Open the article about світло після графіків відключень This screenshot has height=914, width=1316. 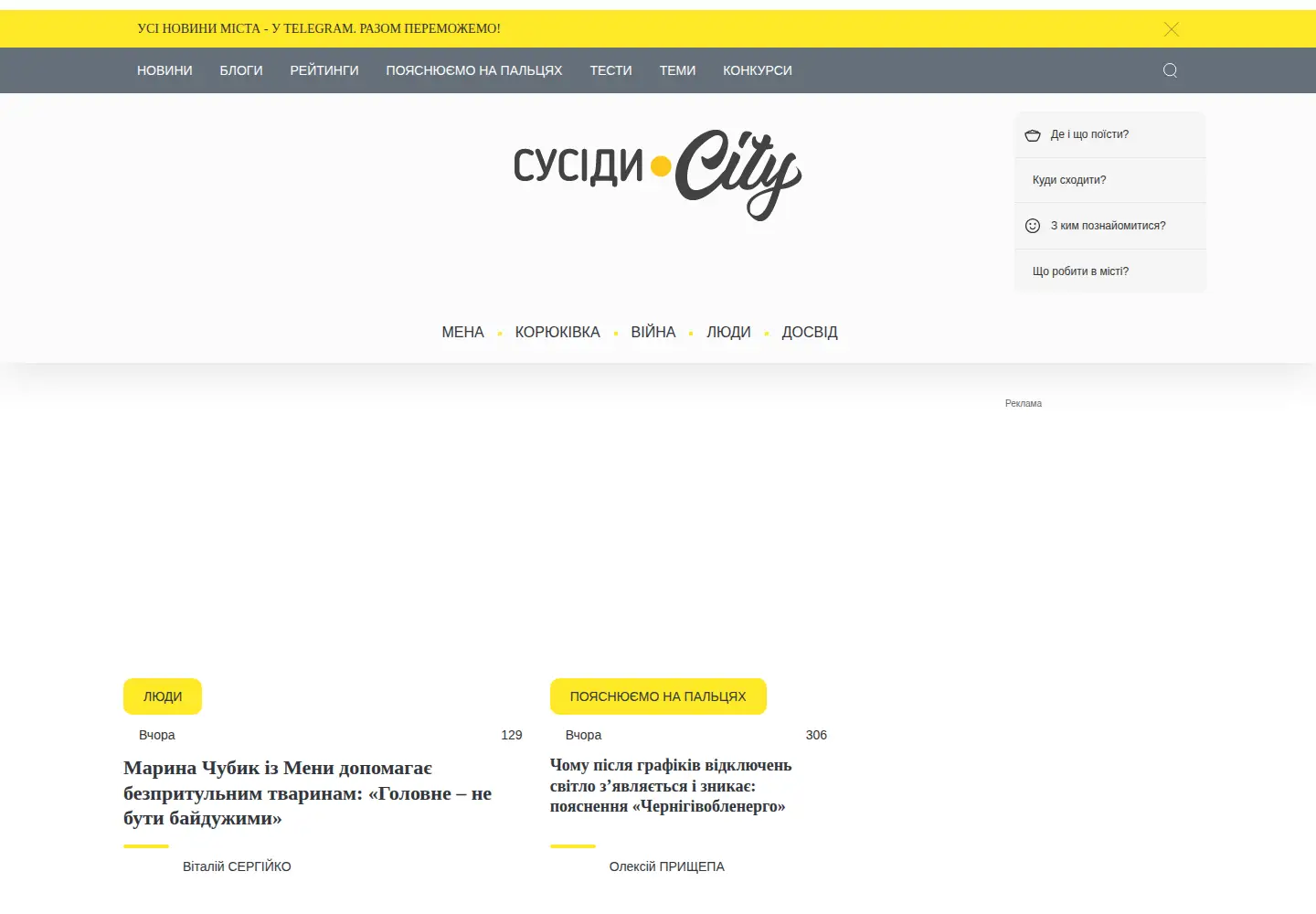(671, 786)
